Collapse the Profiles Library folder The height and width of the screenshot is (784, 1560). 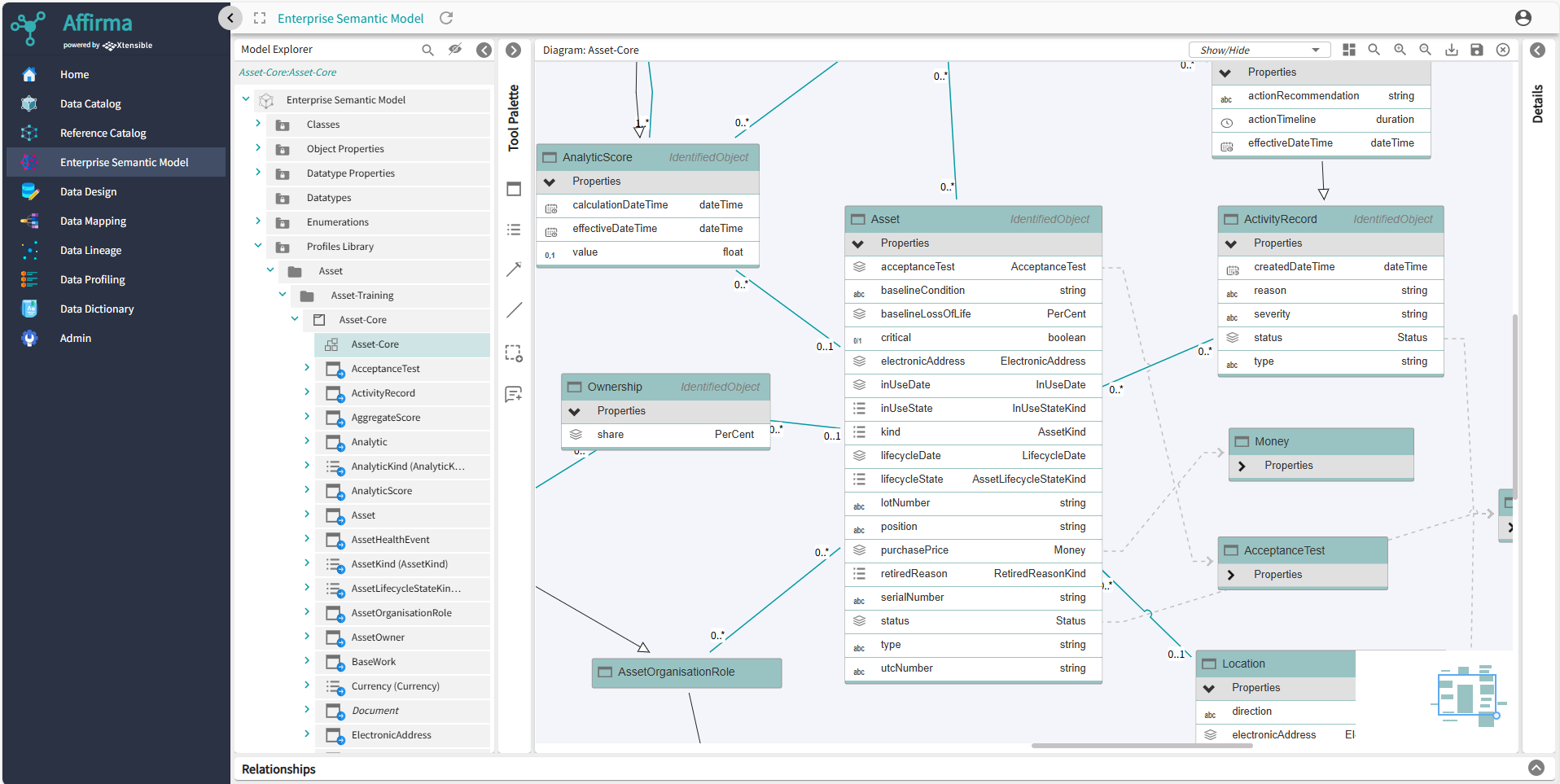258,246
